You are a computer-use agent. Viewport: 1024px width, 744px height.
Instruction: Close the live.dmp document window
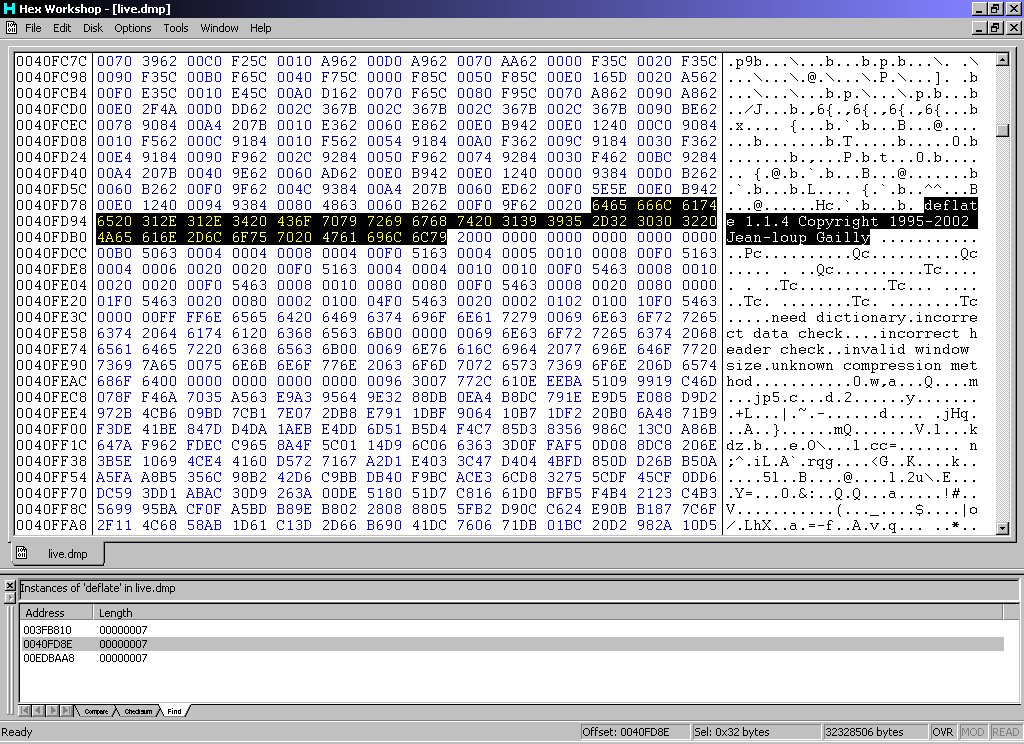coord(1014,28)
